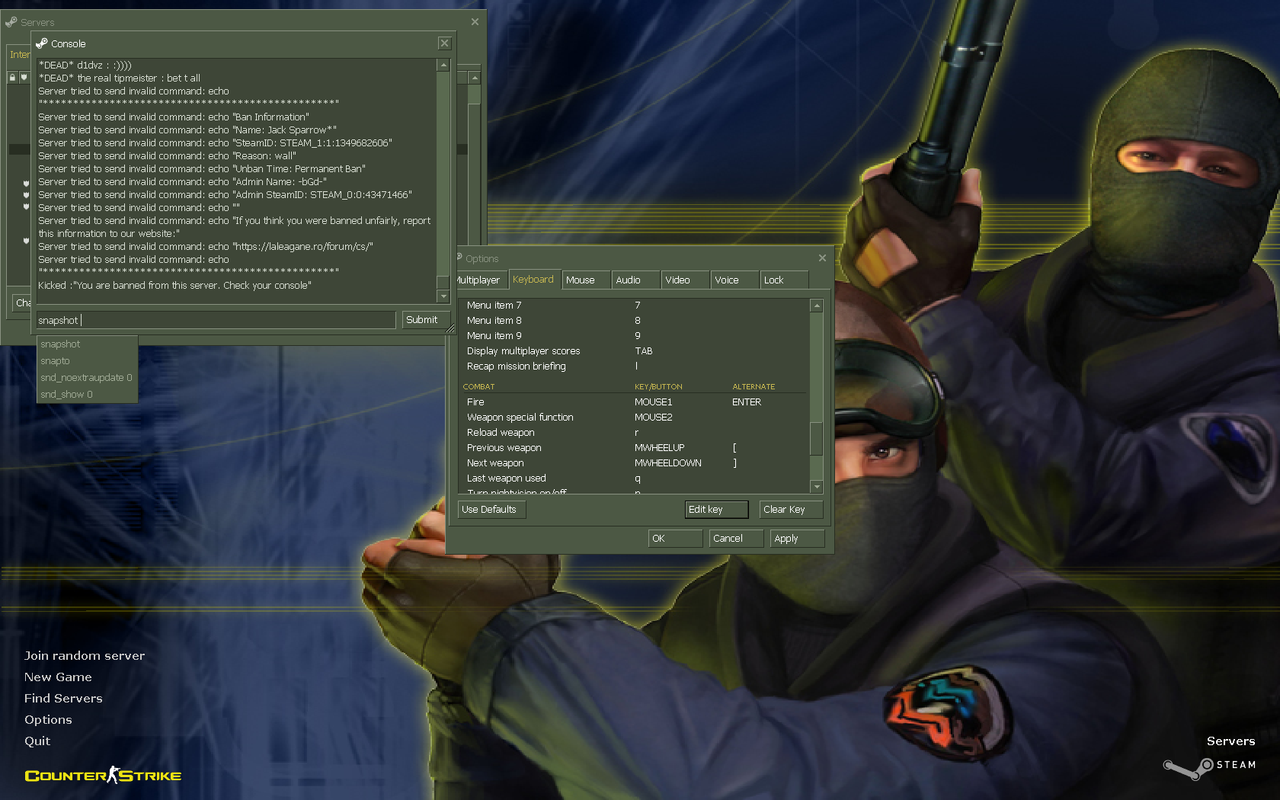The width and height of the screenshot is (1280, 800).
Task: Click the Console scrollbar up arrow
Action: click(x=443, y=65)
